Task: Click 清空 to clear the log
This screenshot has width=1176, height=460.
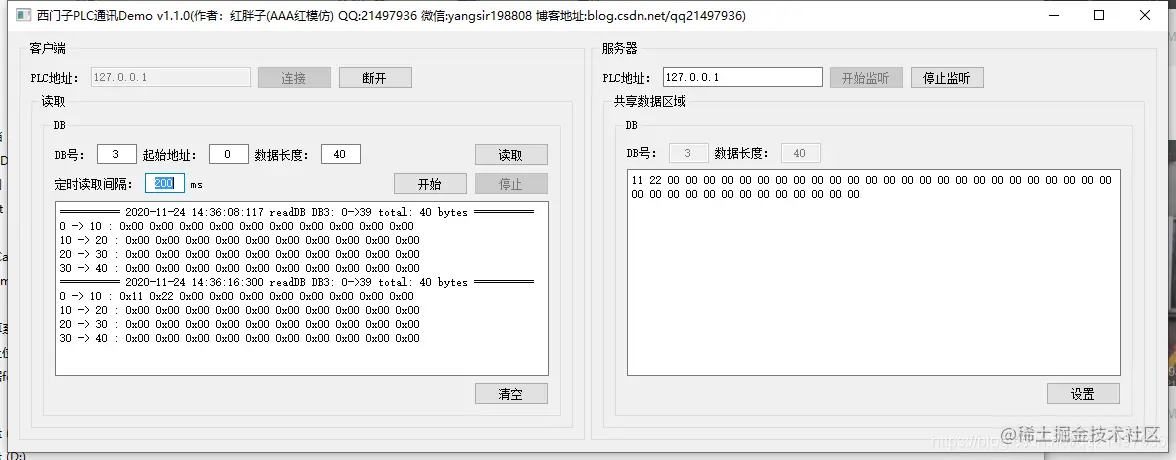Action: (511, 393)
